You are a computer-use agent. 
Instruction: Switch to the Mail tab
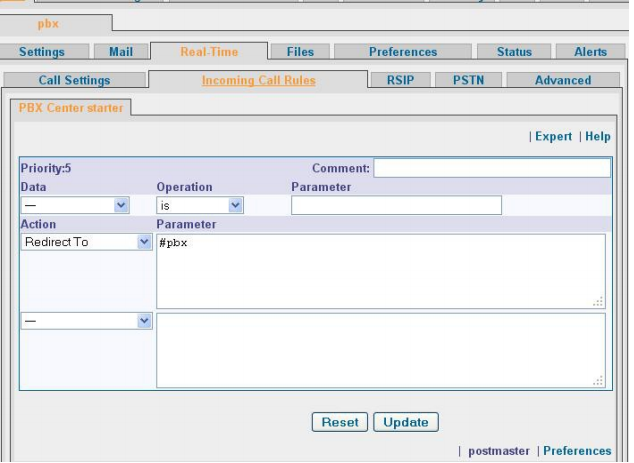pyautogui.click(x=121, y=52)
